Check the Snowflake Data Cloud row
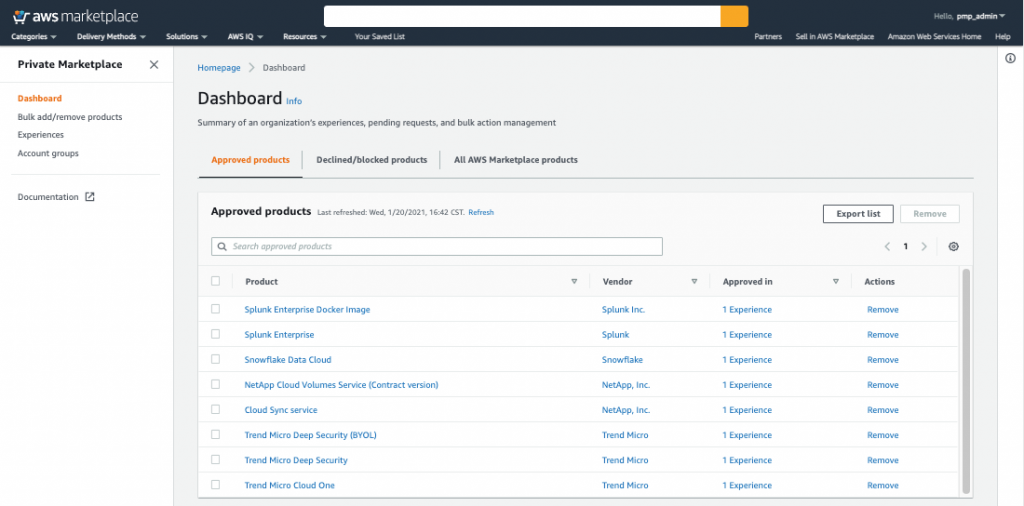 216,360
